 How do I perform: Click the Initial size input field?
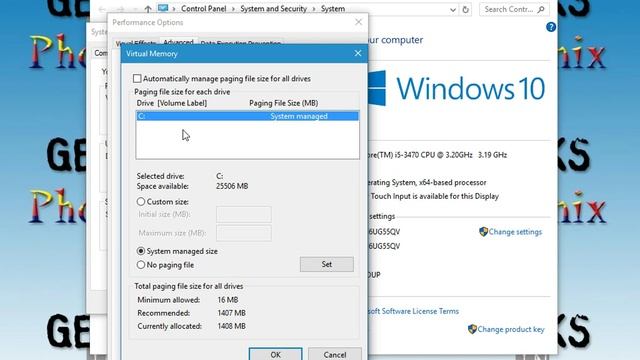tap(244, 214)
